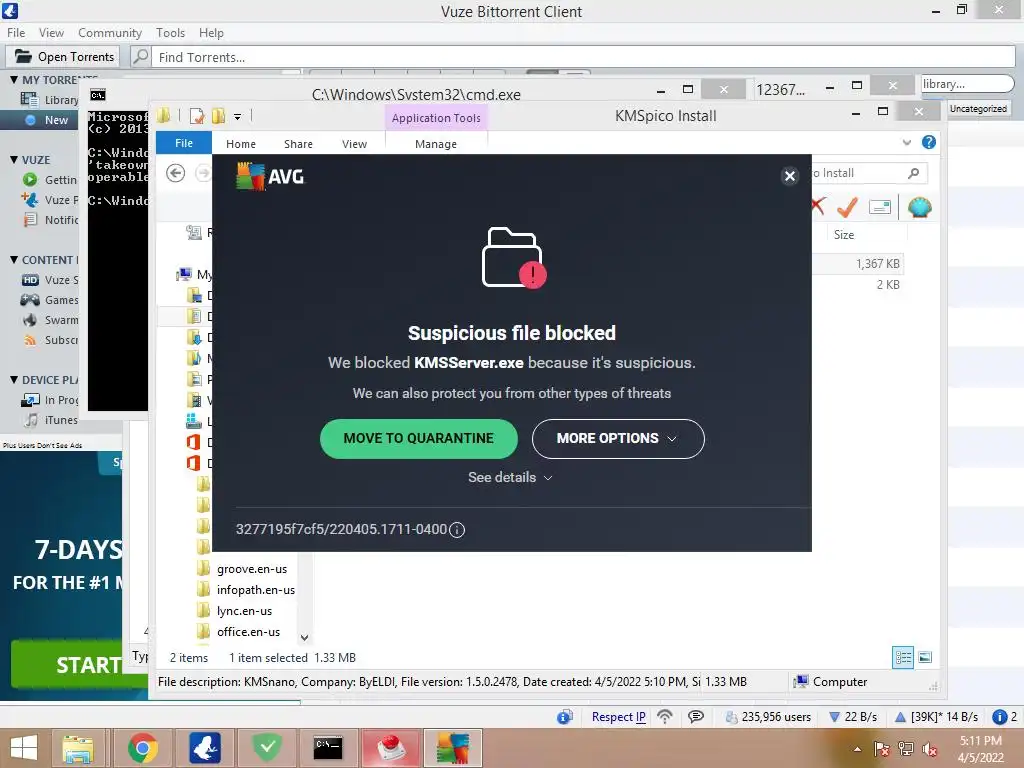
Task: Open Games entry in Vuze sidebar
Action: click(50, 300)
